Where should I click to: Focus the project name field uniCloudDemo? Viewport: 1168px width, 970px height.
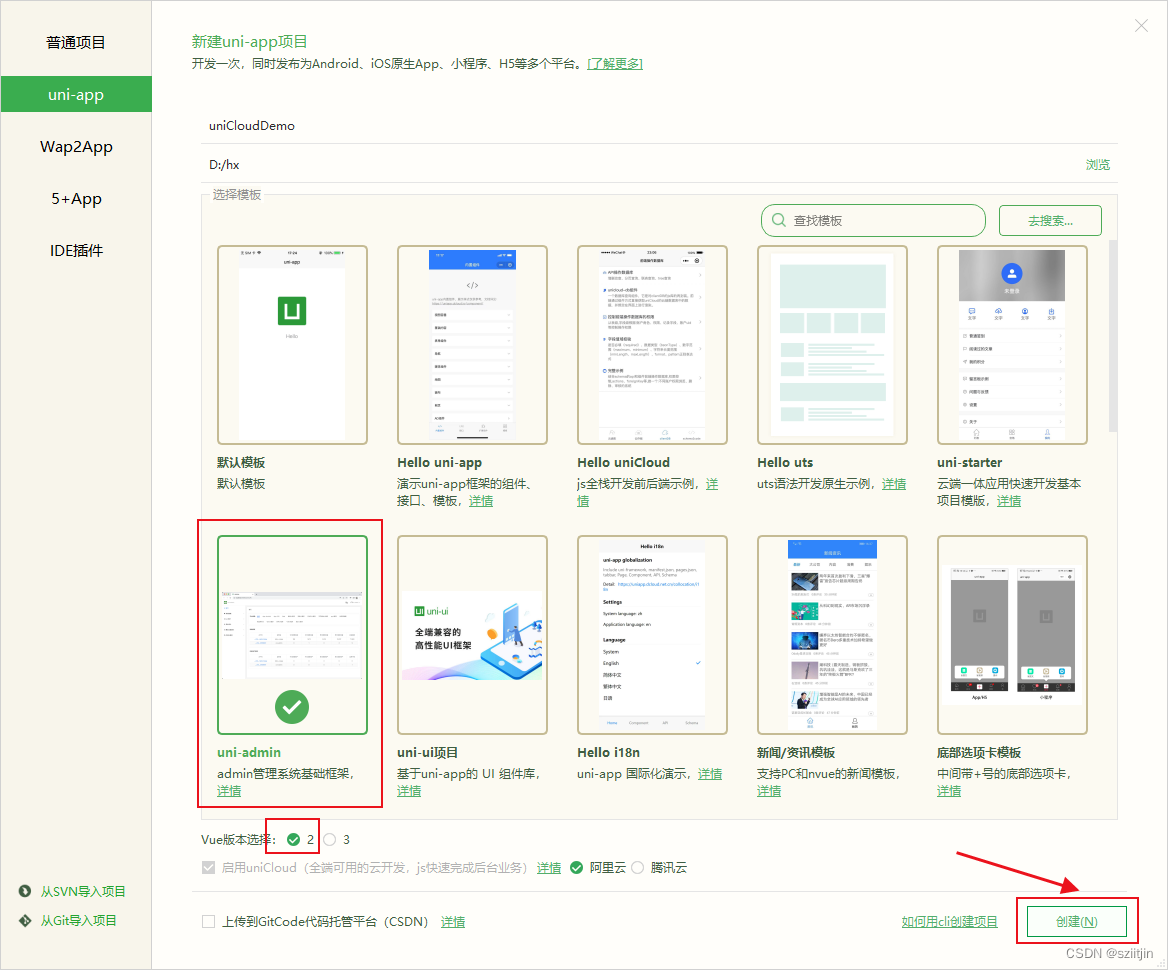click(659, 126)
